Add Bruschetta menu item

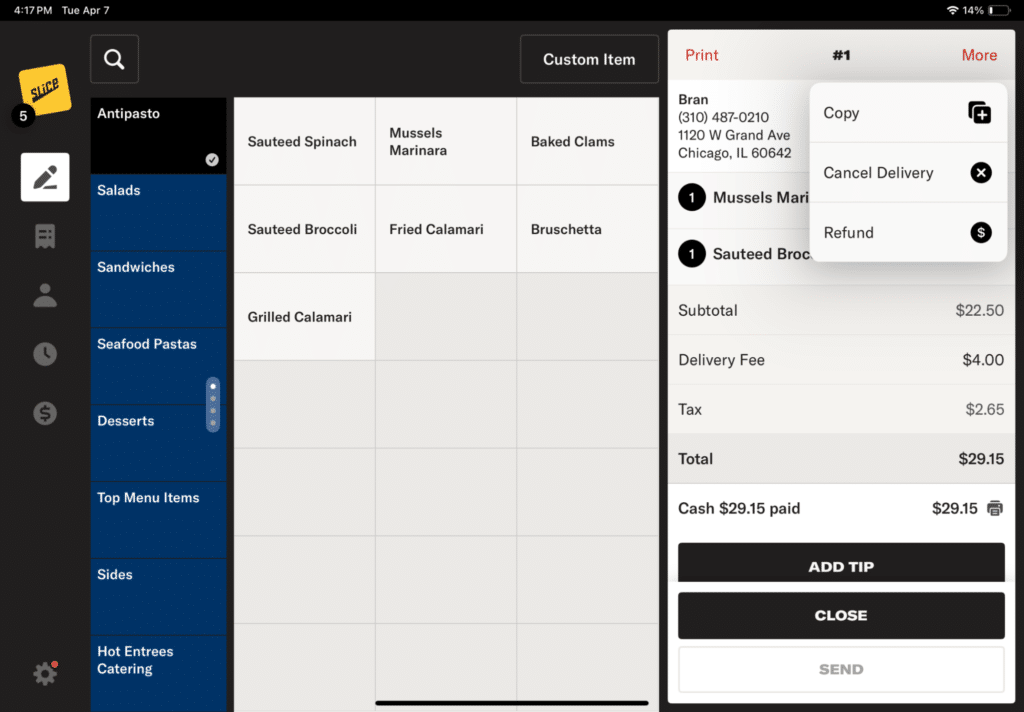[588, 229]
